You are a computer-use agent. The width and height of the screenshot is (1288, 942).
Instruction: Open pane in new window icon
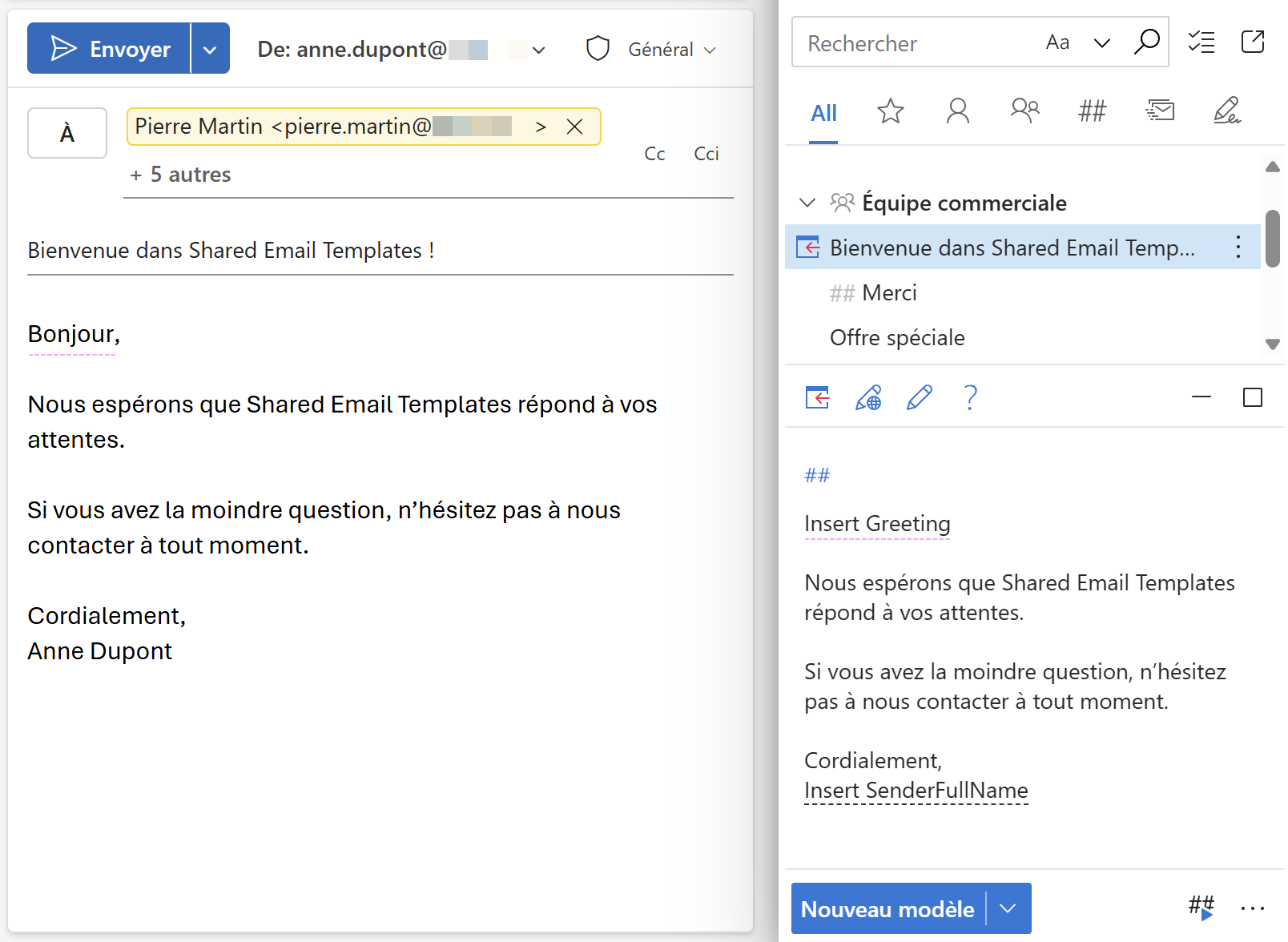[x=1253, y=42]
